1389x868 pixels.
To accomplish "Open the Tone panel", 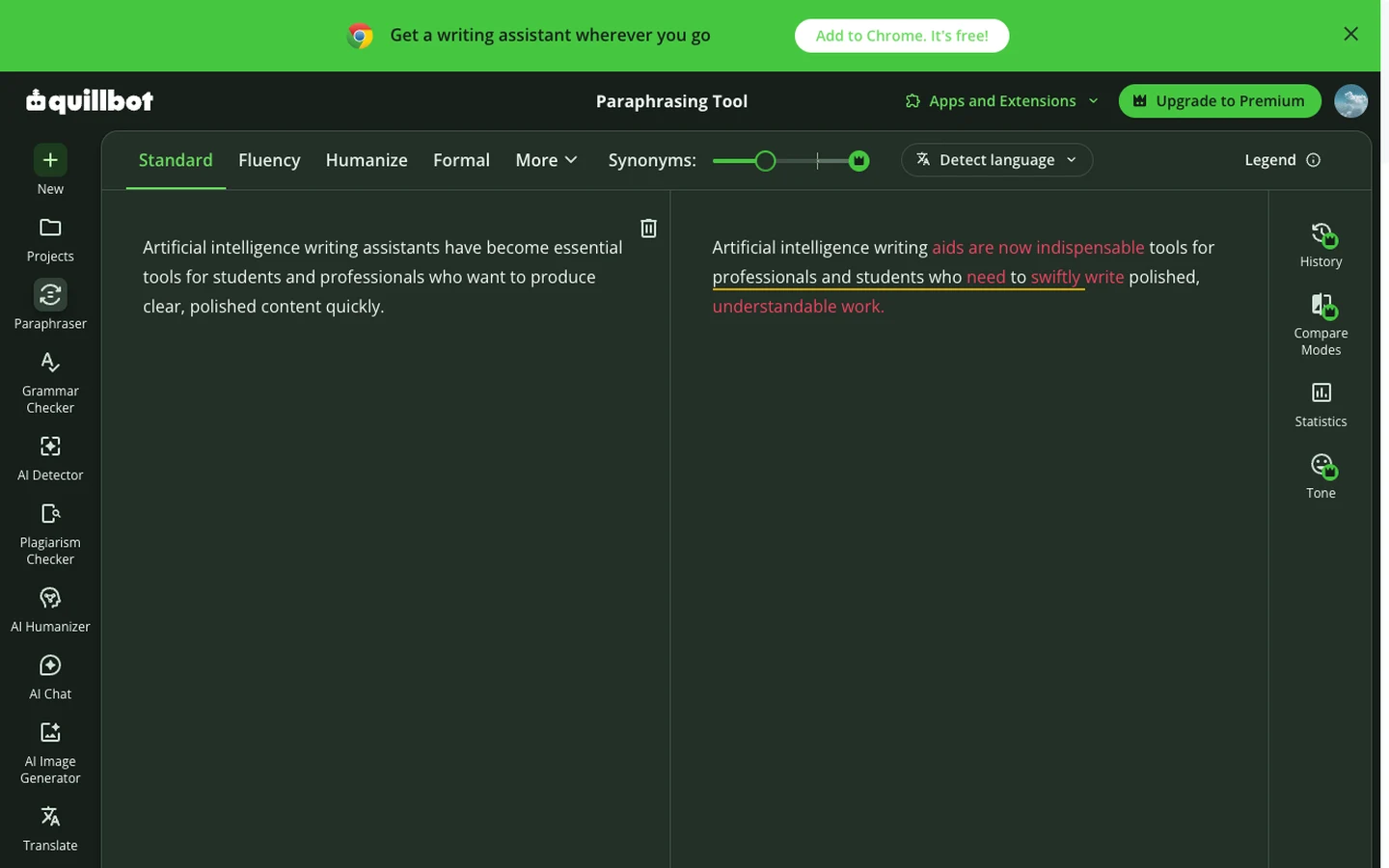I will [1321, 475].
